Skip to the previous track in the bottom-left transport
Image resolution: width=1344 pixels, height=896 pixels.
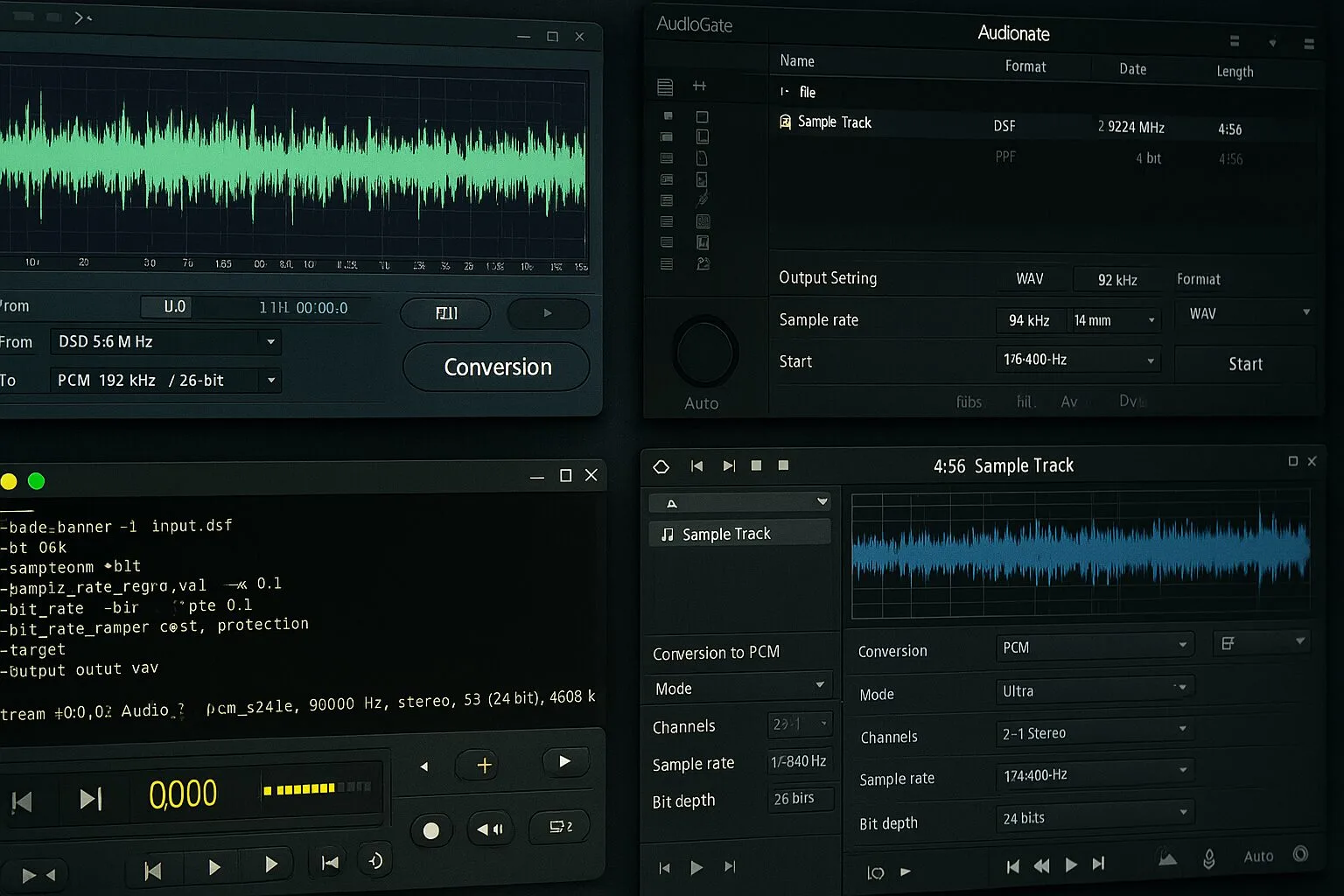point(22,801)
